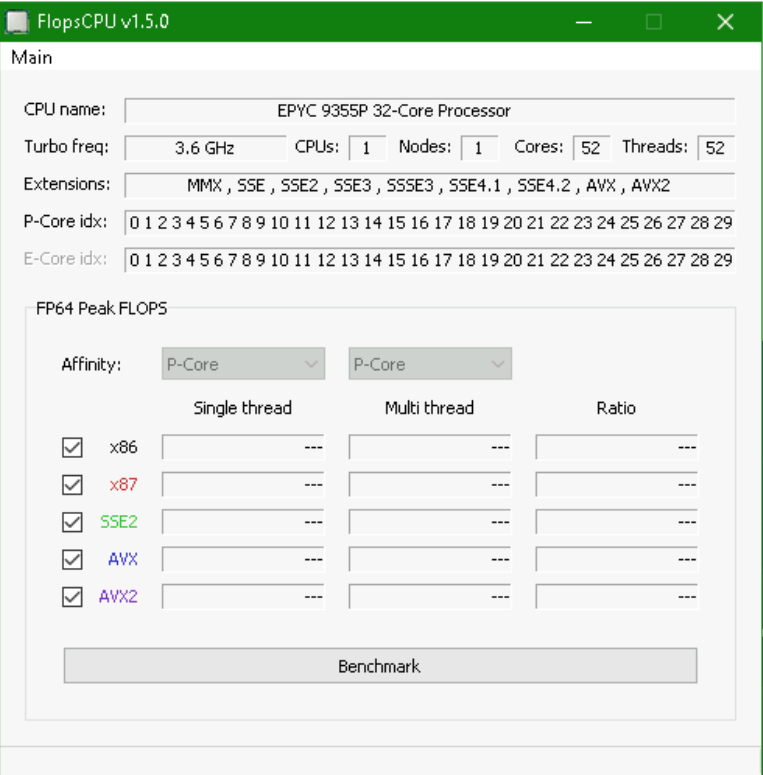Click the x86 row label
763x775 pixels.
123,447
